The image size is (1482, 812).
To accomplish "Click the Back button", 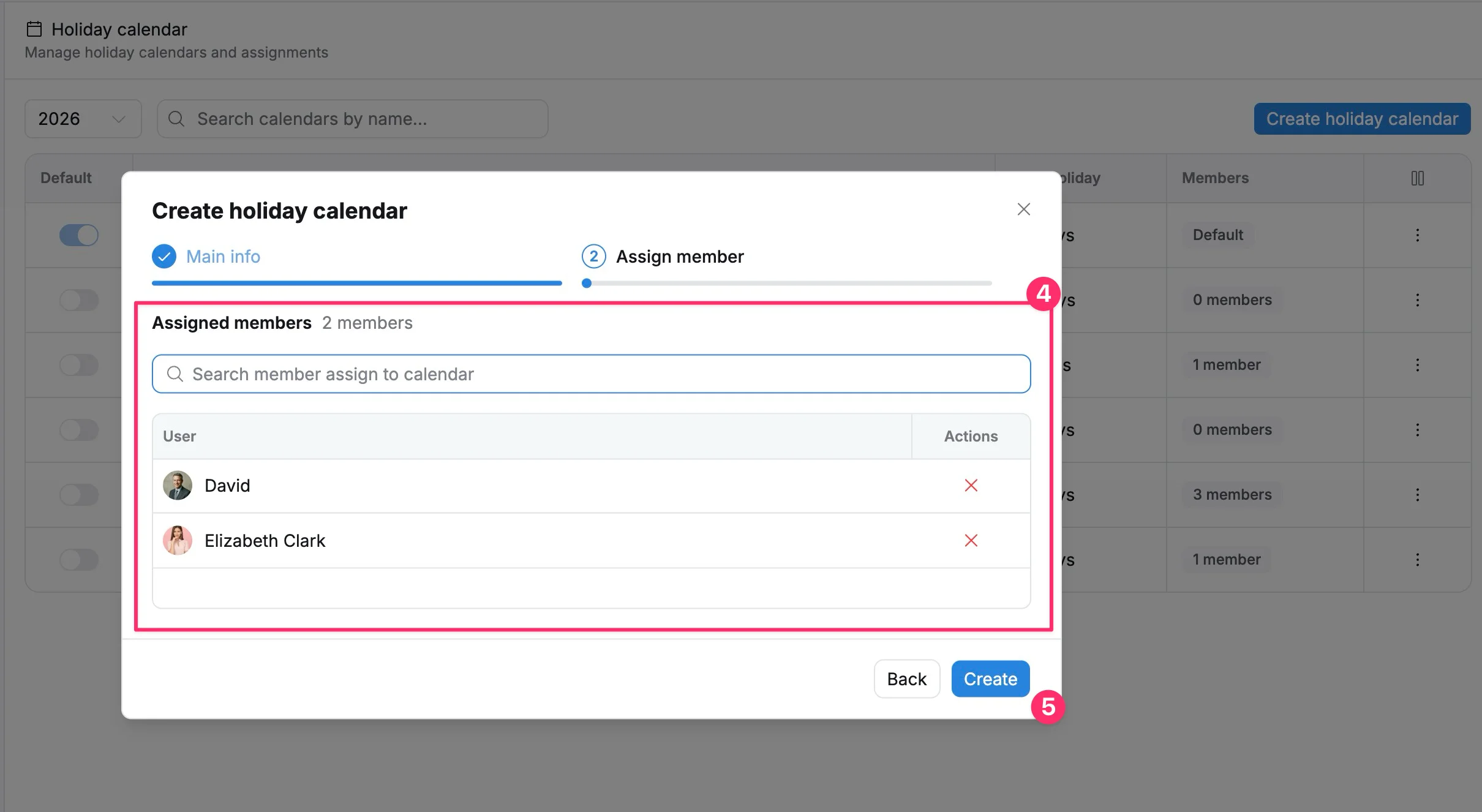I will (x=907, y=679).
